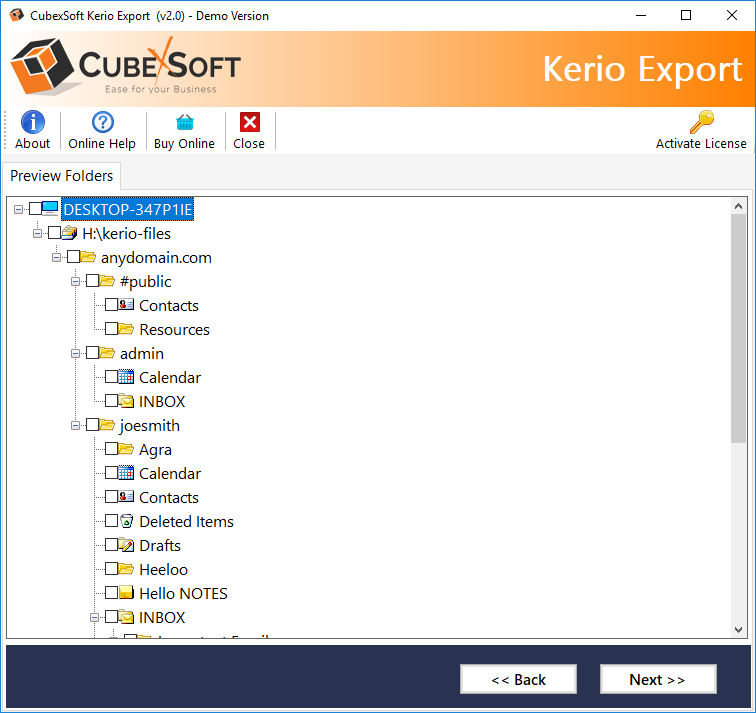Click the anydomain.com folder icon
The image size is (756, 713).
click(x=88, y=256)
